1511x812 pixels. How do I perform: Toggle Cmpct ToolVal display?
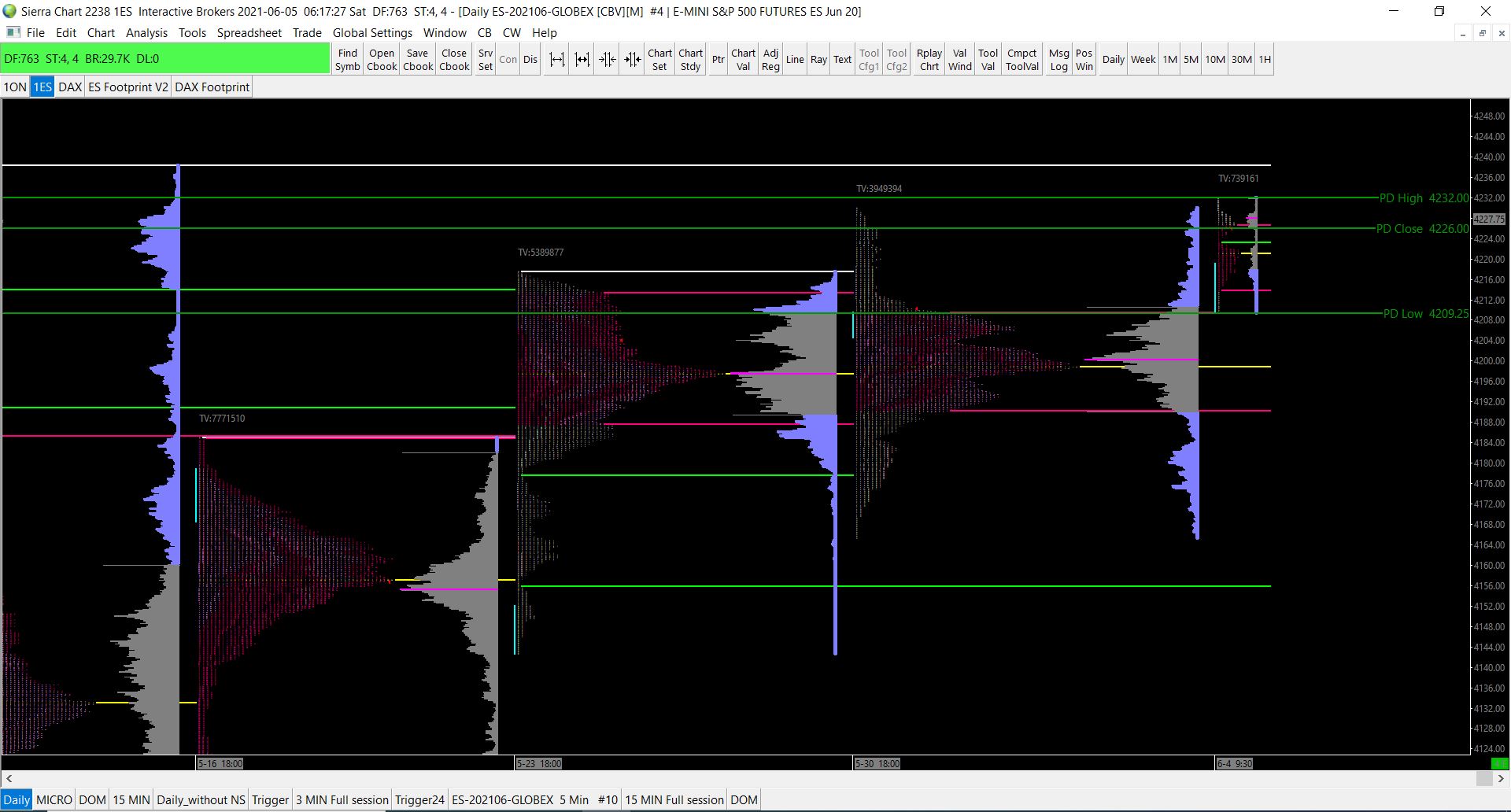pyautogui.click(x=1022, y=60)
